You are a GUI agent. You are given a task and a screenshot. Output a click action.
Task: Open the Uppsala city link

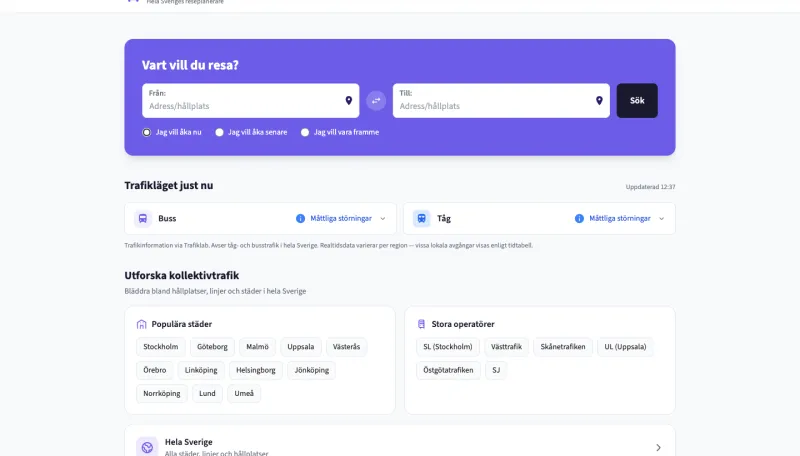point(301,347)
